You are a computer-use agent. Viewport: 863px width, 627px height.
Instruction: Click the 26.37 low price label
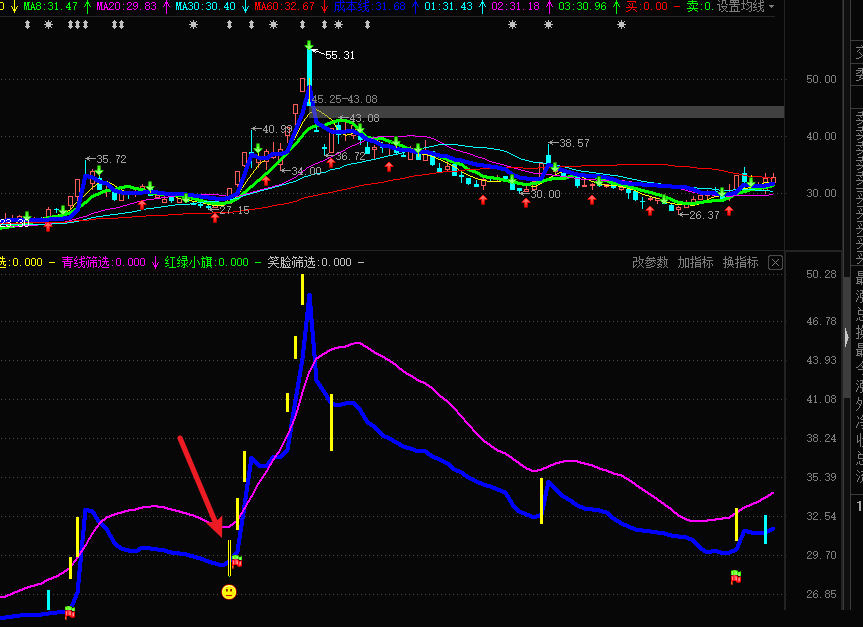pos(704,215)
